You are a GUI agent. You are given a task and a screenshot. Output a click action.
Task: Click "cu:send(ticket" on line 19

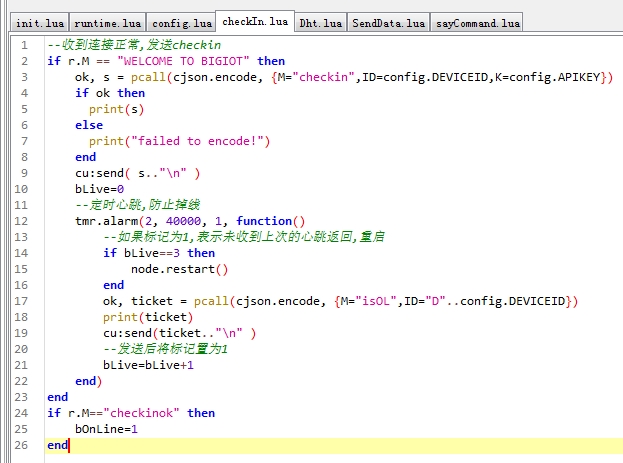pos(152,333)
